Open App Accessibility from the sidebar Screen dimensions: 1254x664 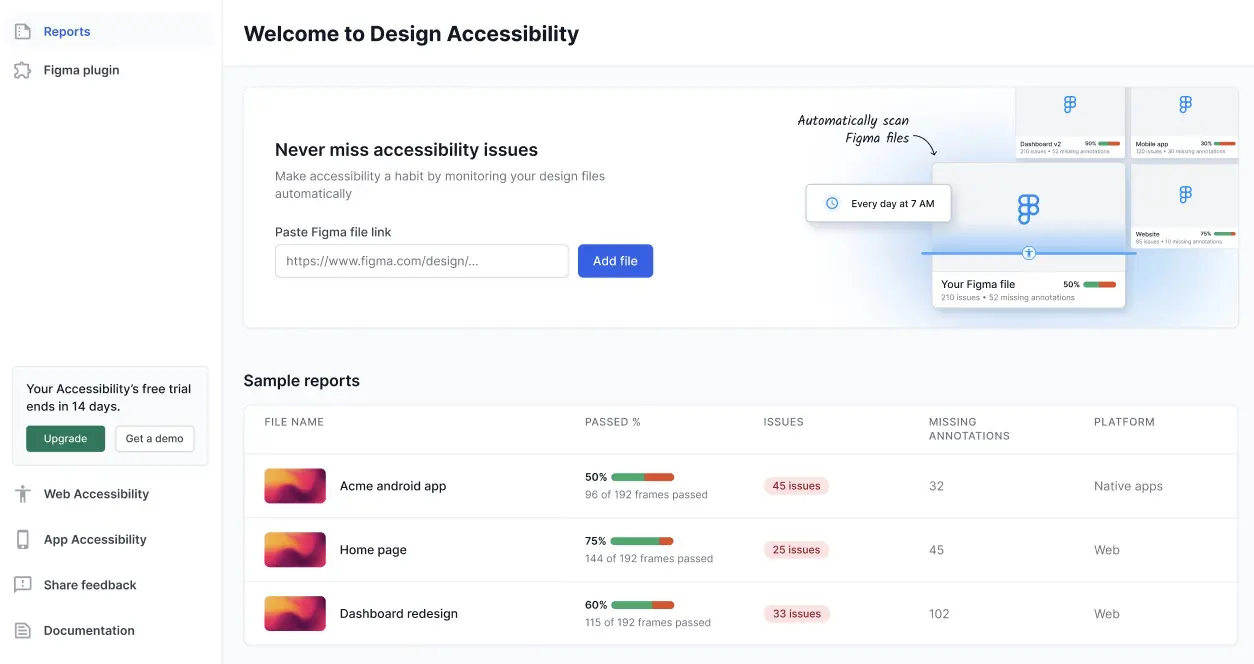(x=22, y=539)
